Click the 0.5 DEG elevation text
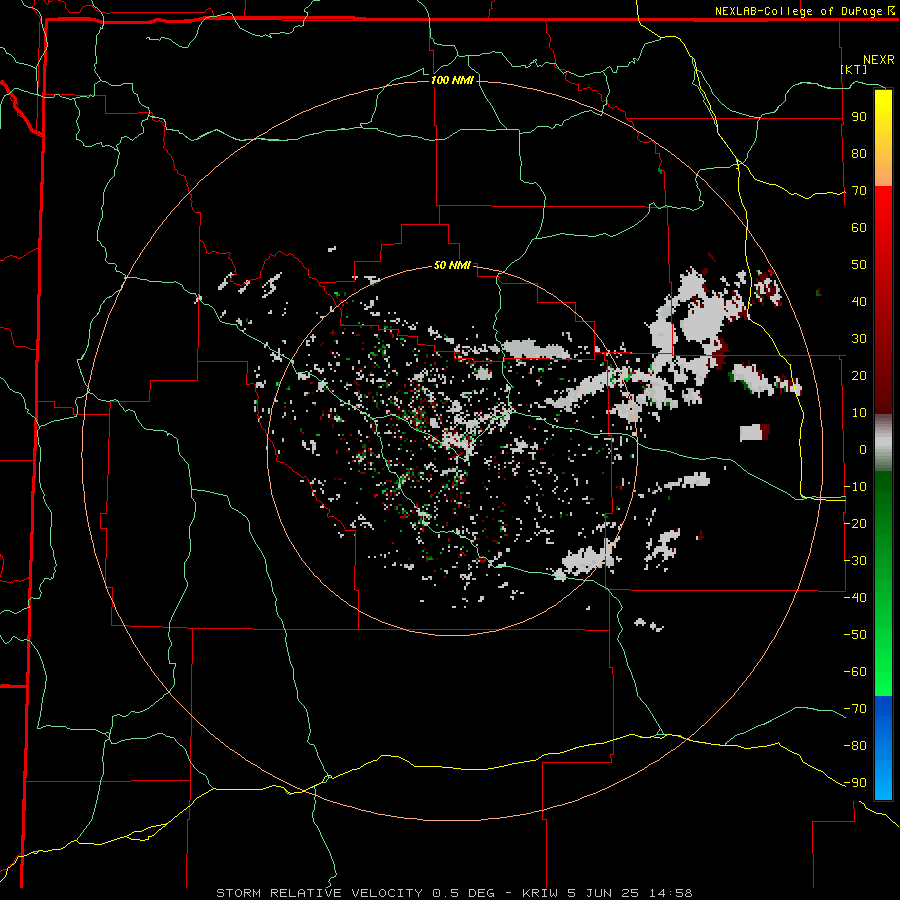This screenshot has height=900, width=900. coord(463,893)
